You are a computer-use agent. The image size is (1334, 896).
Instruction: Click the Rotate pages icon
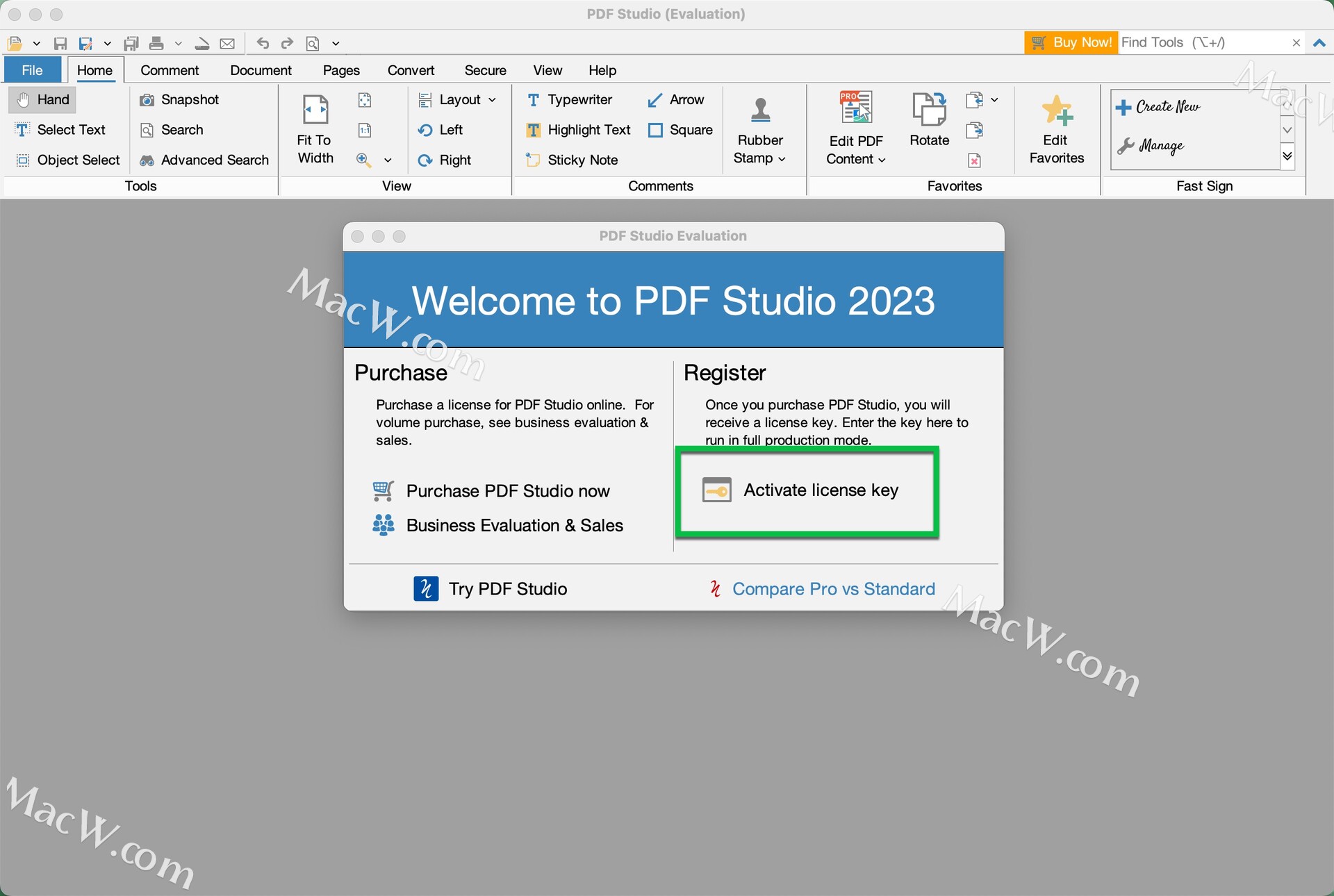tap(930, 119)
